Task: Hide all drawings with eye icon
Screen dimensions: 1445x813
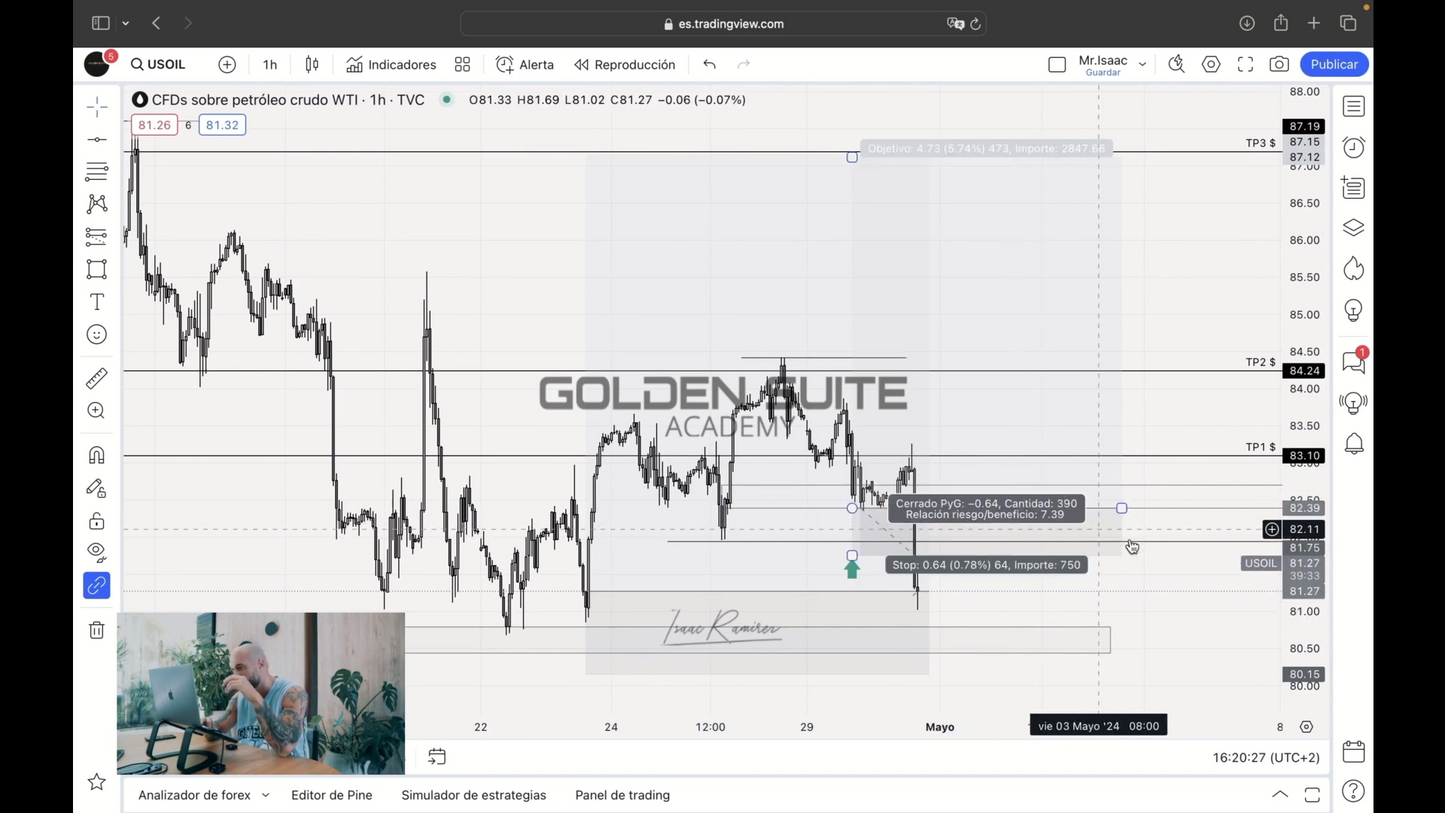Action: coord(97,552)
